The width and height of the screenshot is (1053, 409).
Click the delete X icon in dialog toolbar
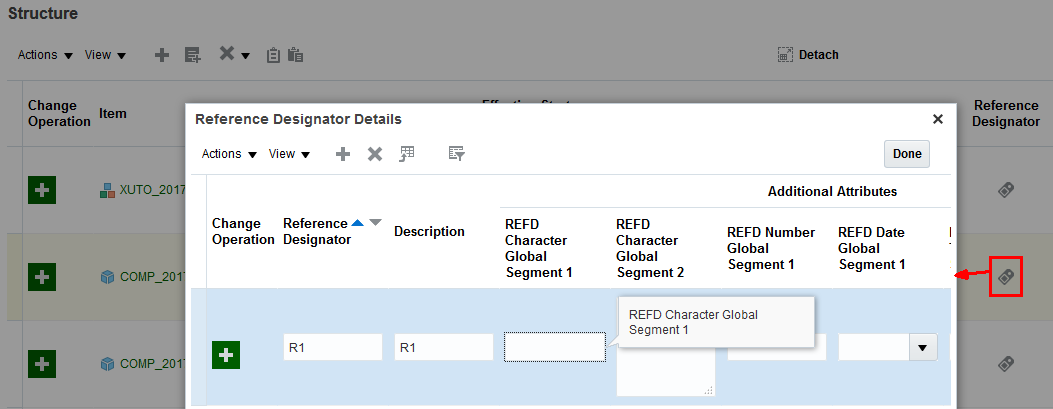(x=375, y=154)
